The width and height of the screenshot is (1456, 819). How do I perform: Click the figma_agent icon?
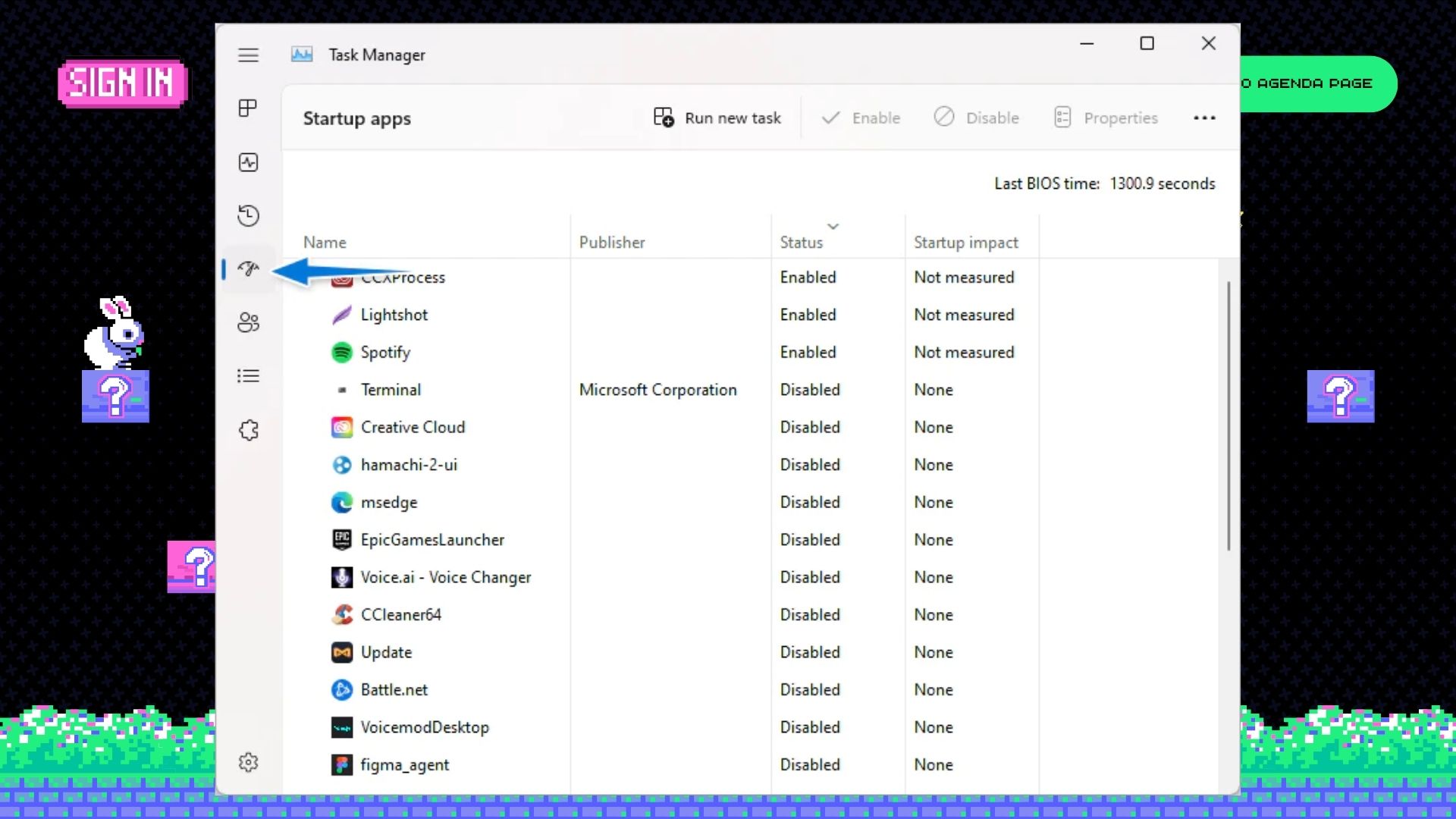tap(342, 764)
